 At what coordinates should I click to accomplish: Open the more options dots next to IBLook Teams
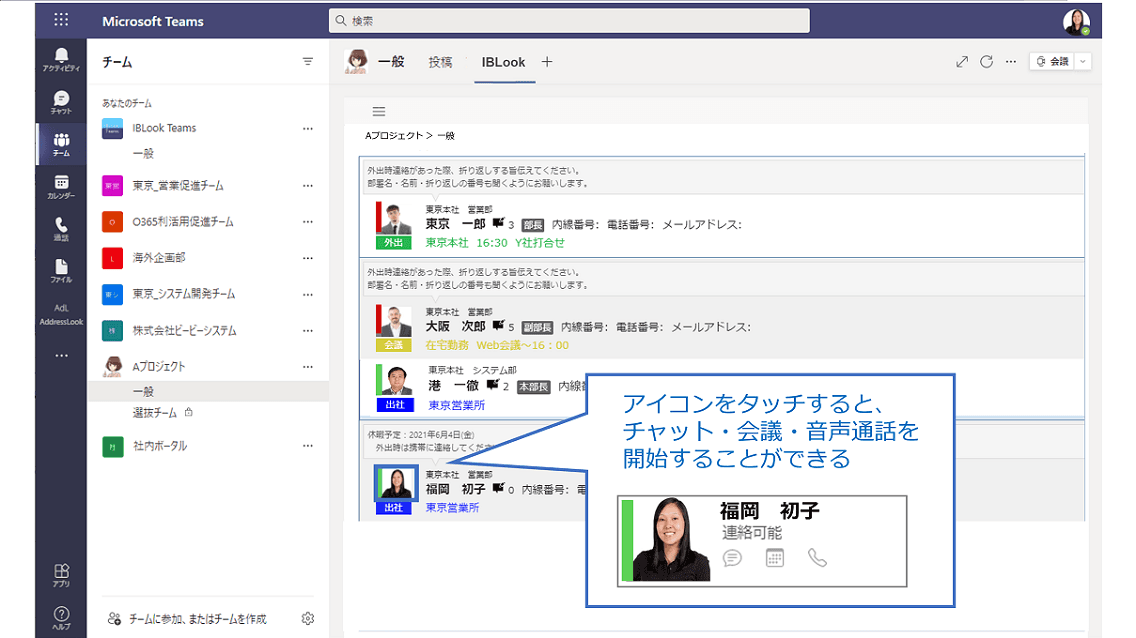[308, 127]
